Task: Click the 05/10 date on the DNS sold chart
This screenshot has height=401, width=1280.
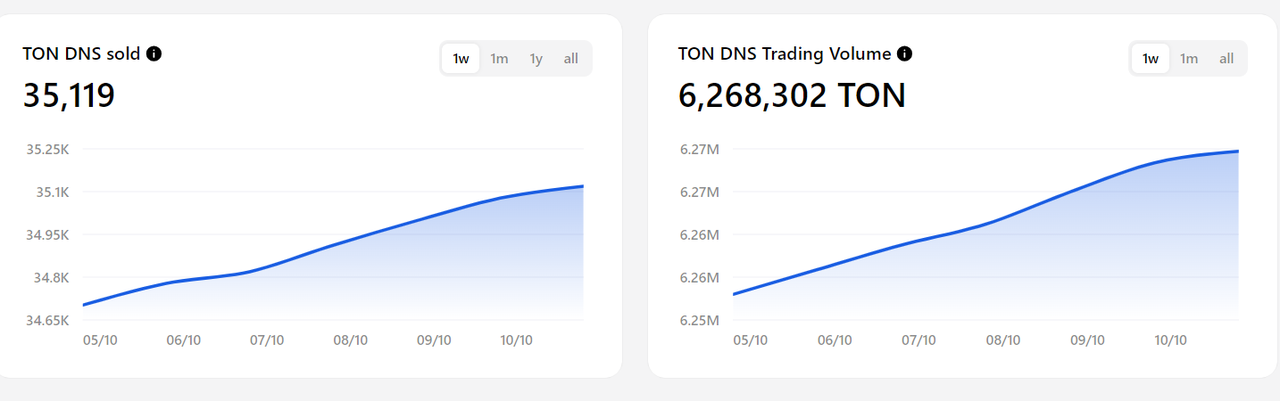Action: point(100,340)
